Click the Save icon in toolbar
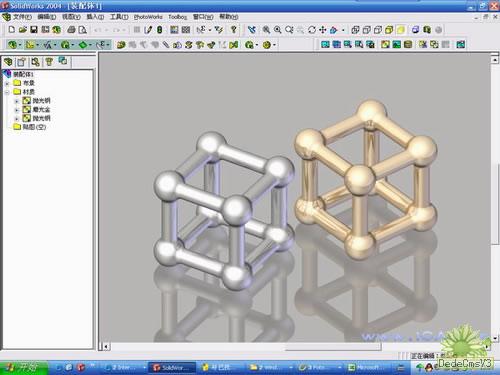The width and height of the screenshot is (500, 375). point(34,30)
